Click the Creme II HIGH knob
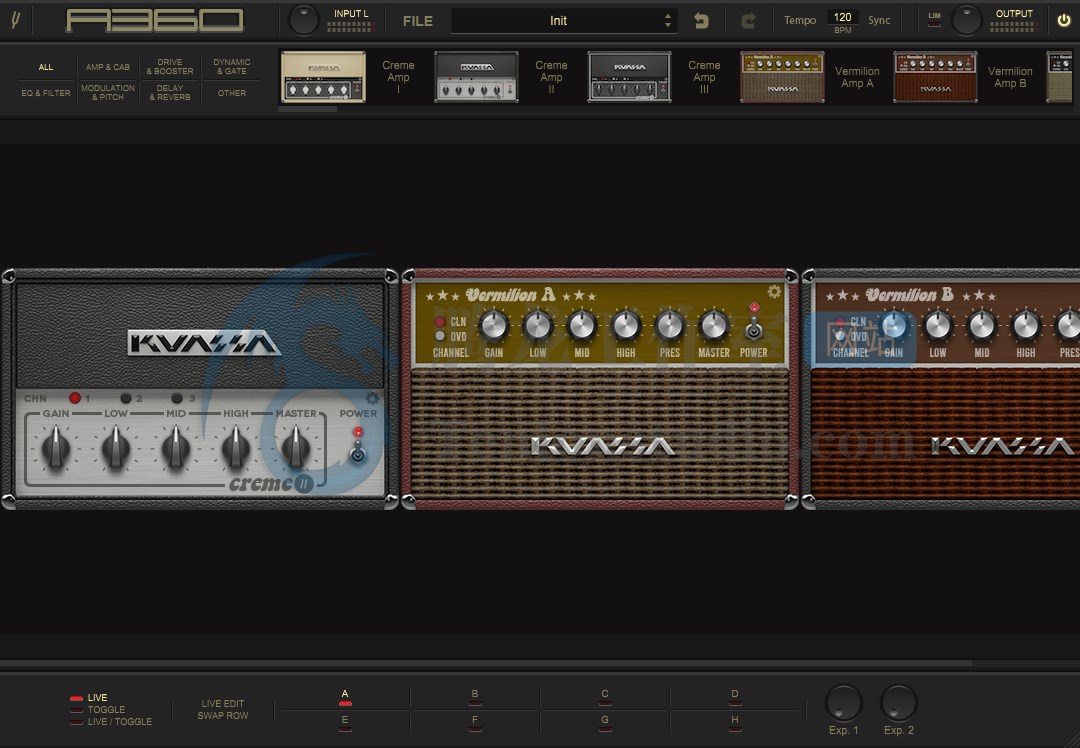Viewport: 1080px width, 748px height. pyautogui.click(x=236, y=448)
